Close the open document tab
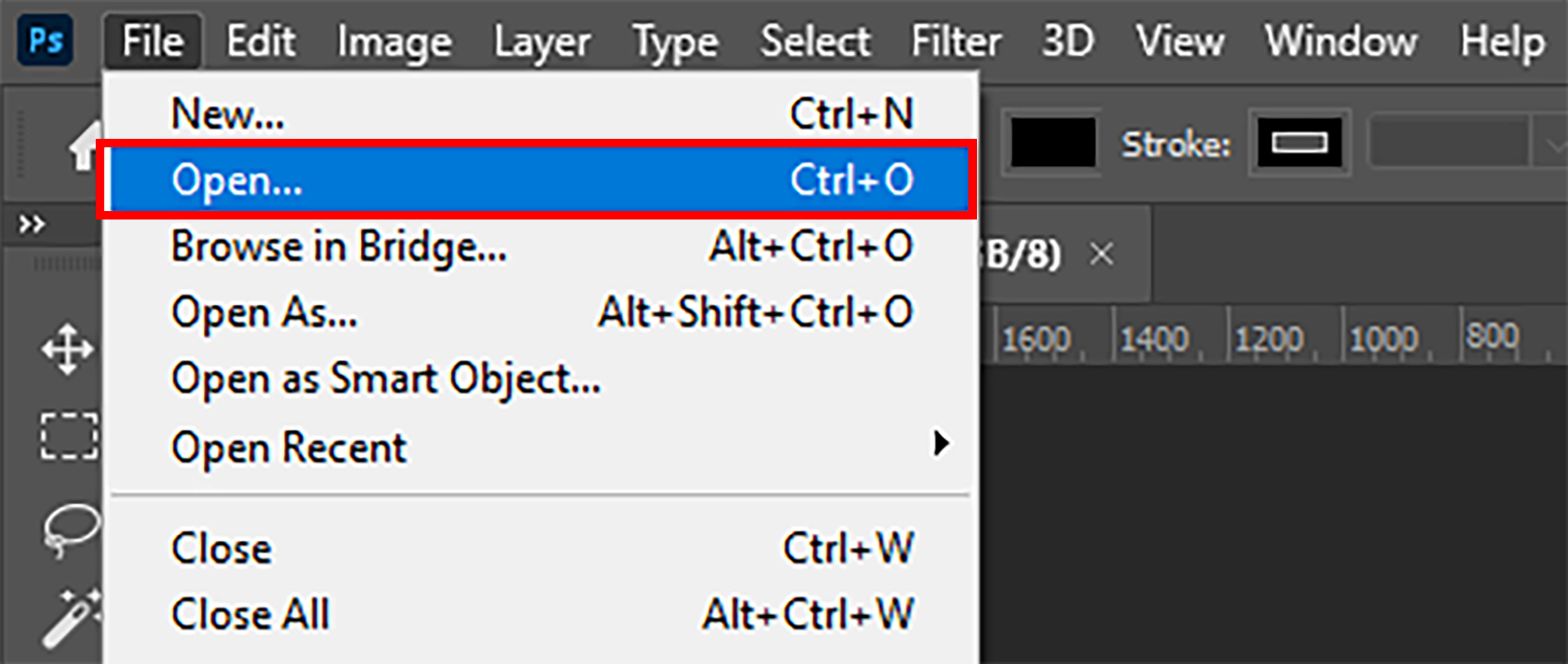1568x664 pixels. pyautogui.click(x=1102, y=254)
